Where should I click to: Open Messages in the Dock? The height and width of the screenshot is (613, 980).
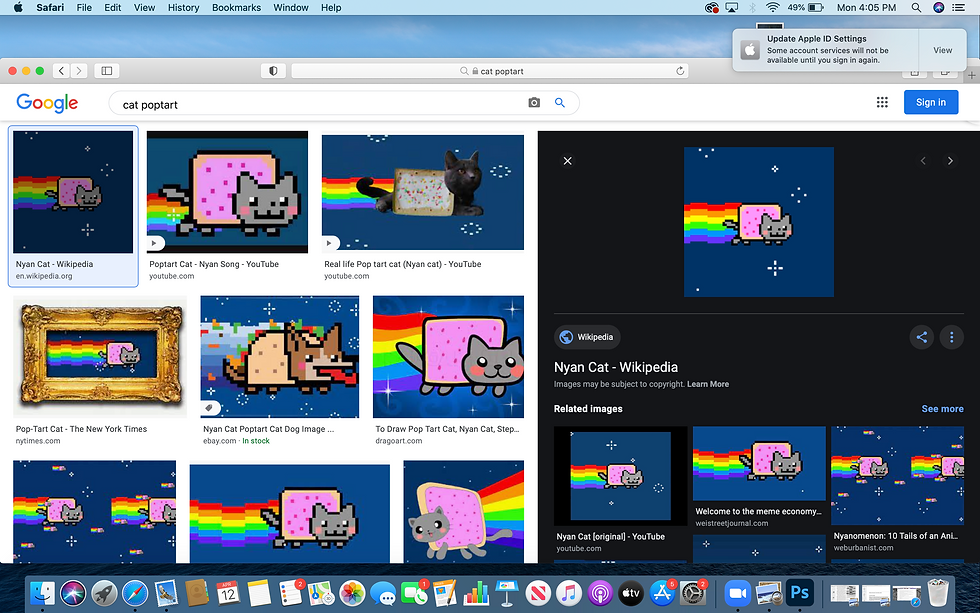[383, 593]
